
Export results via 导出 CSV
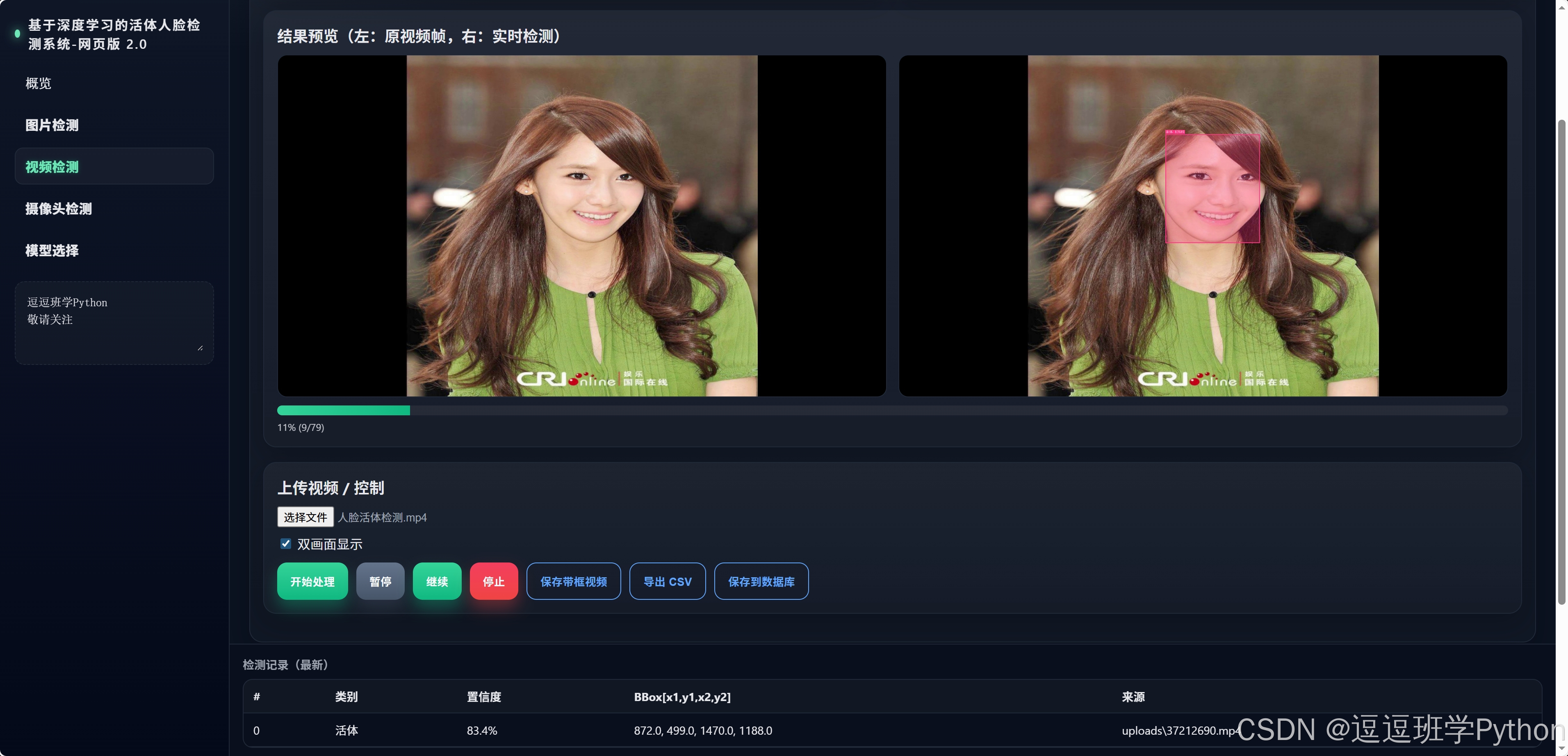667,581
